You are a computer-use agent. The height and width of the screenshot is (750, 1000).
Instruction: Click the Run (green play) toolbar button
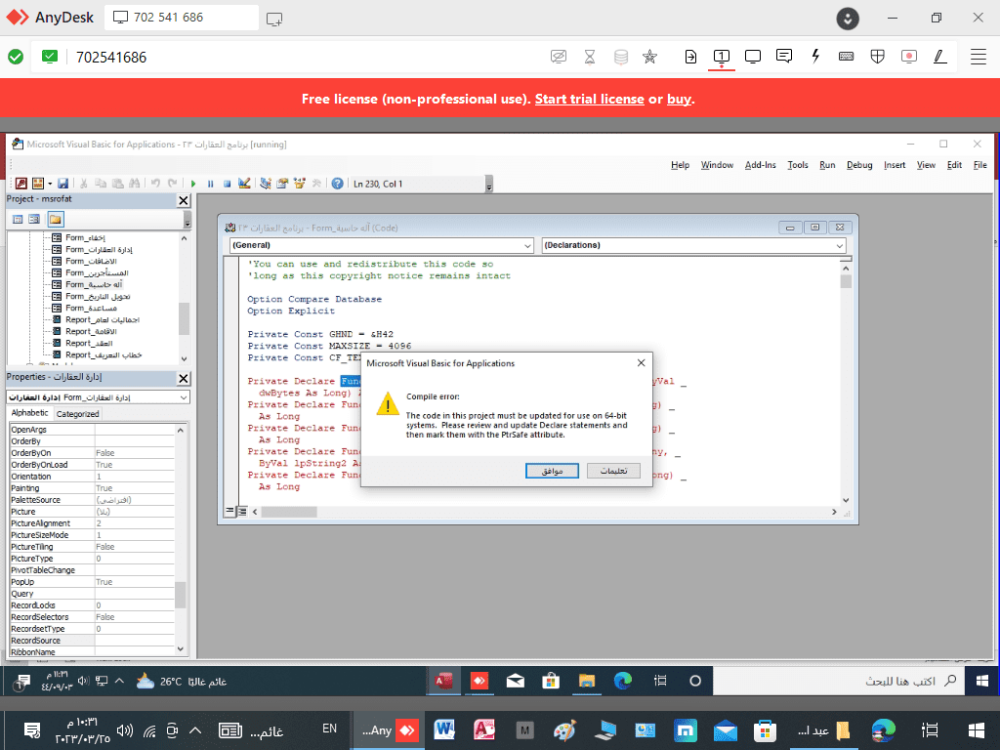point(193,184)
